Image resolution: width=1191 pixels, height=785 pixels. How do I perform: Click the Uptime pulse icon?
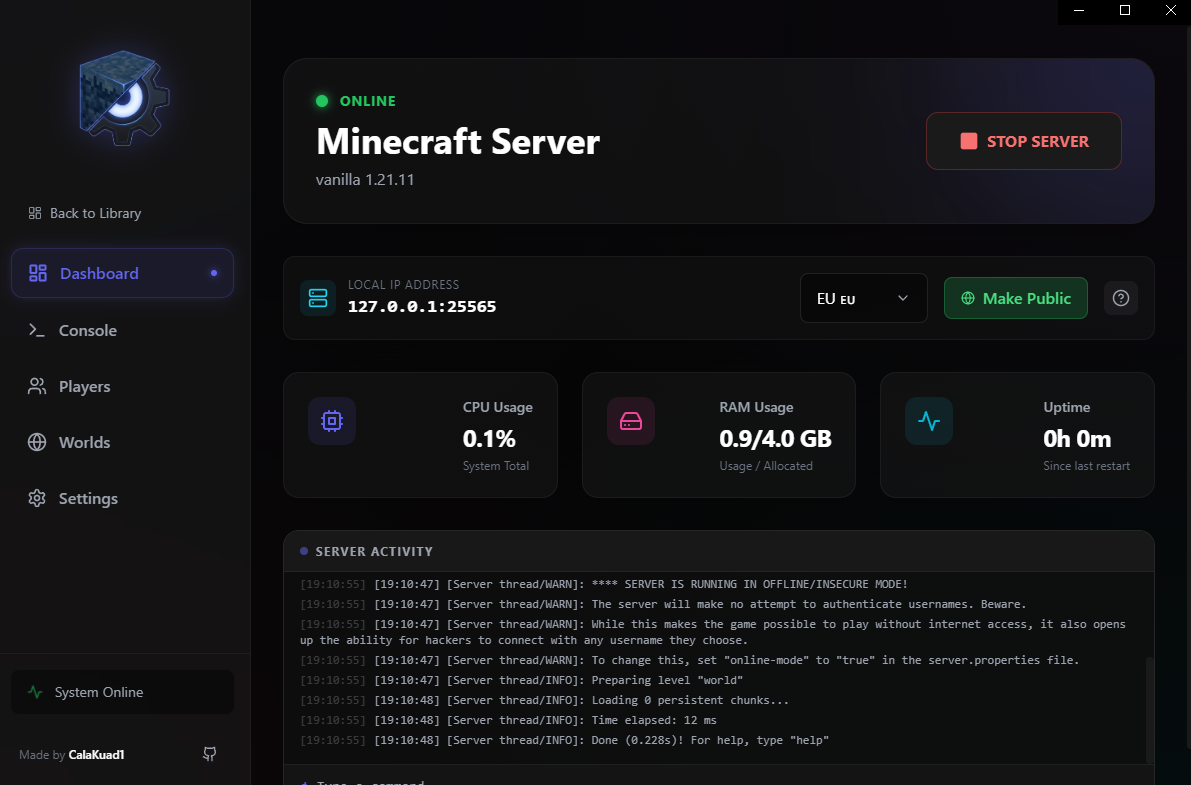tap(929, 421)
